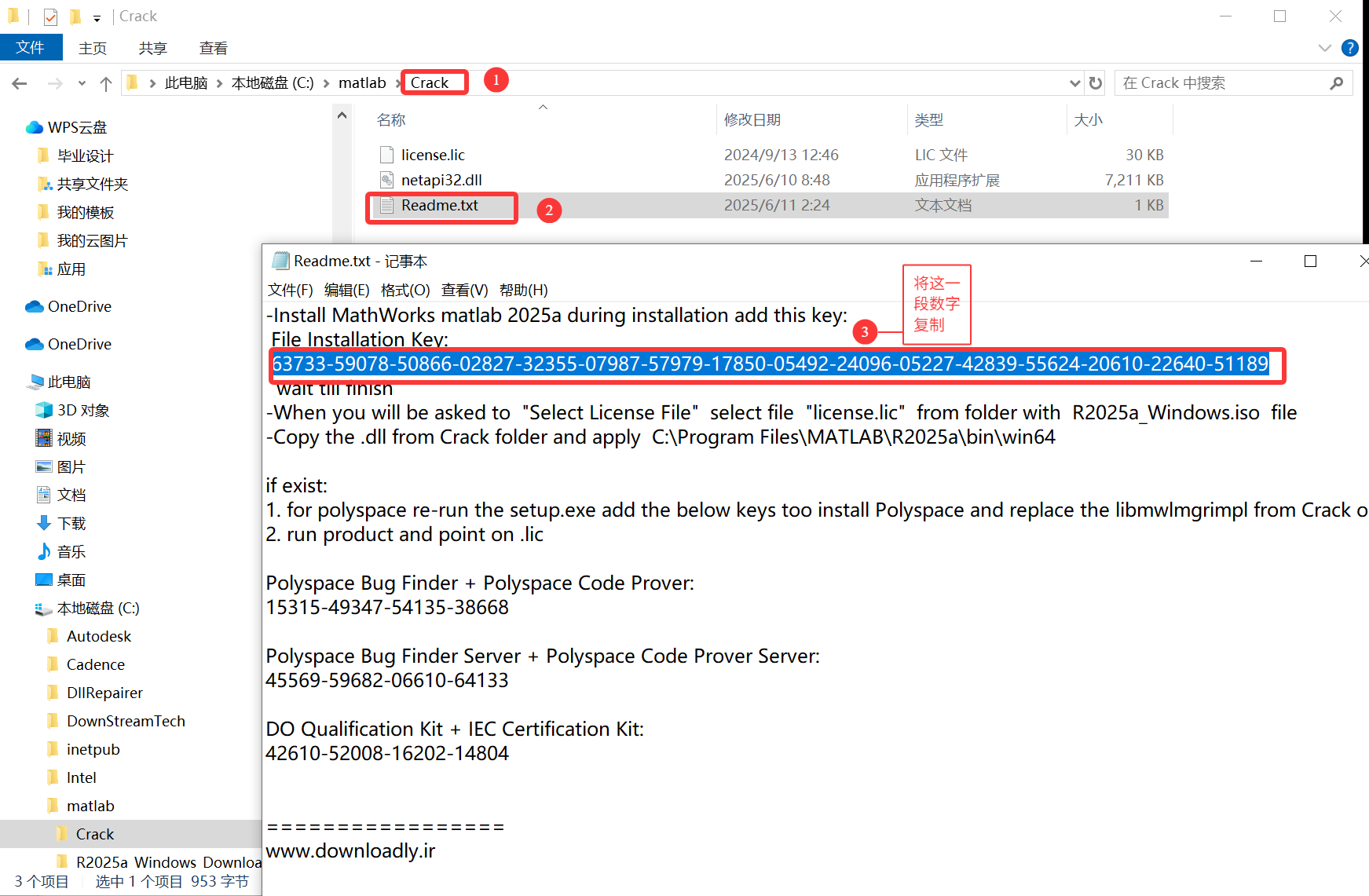Expand the chevron after 本地磁盘 (C:) breadcrumb
This screenshot has height=896, width=1369.
click(326, 83)
